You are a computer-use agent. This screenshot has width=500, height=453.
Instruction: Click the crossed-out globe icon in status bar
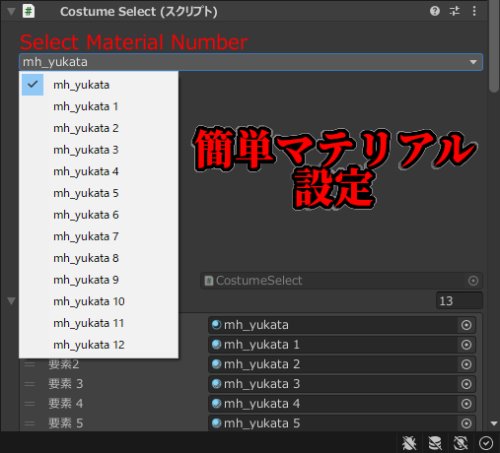pos(461,443)
